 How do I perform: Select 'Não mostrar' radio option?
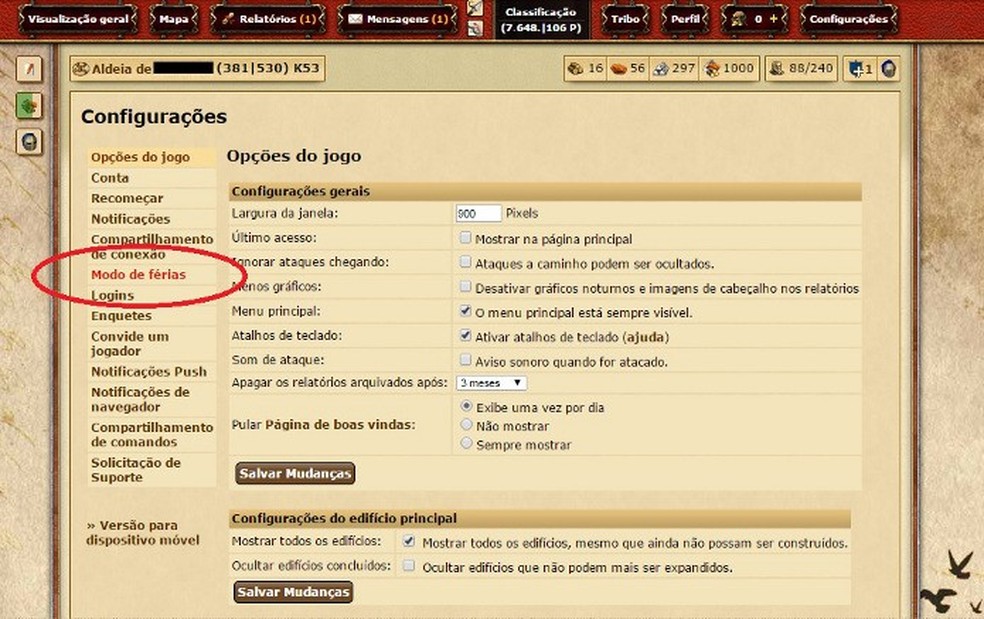tap(466, 425)
